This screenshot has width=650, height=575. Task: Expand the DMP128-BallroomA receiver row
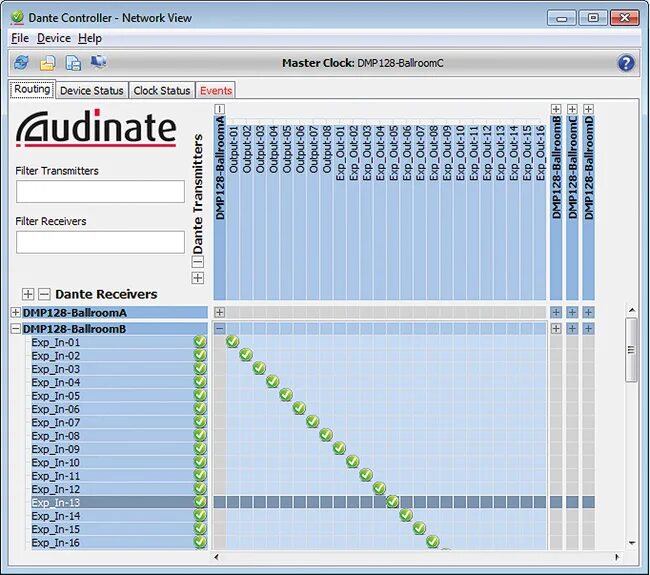click(x=15, y=312)
